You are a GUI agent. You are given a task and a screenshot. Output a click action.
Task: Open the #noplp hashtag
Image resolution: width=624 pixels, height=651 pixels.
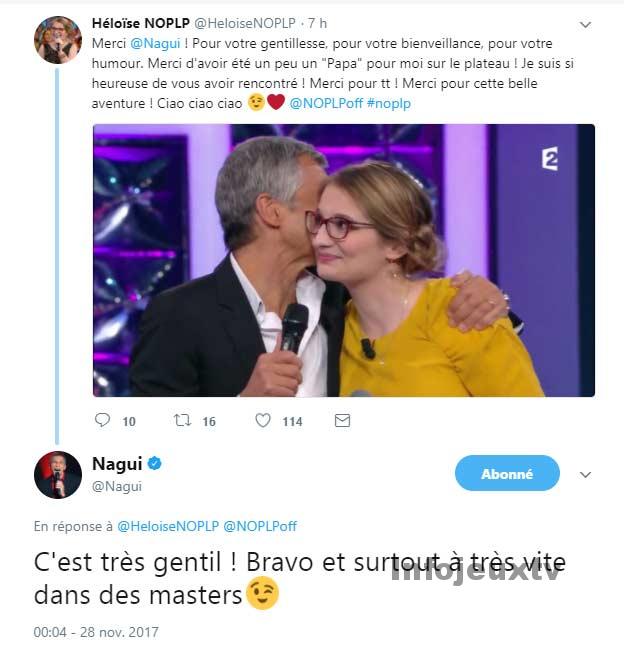tap(389, 103)
